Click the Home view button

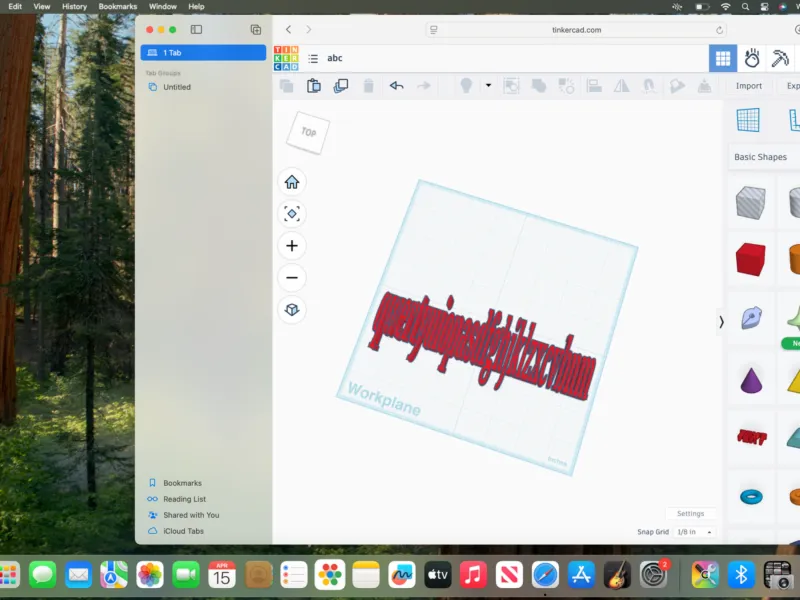[292, 182]
